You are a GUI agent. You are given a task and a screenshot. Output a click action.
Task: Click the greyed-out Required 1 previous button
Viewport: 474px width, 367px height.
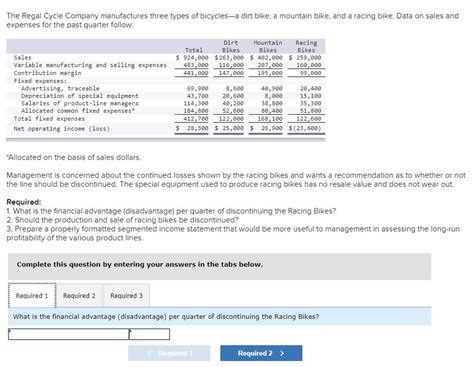(169, 353)
